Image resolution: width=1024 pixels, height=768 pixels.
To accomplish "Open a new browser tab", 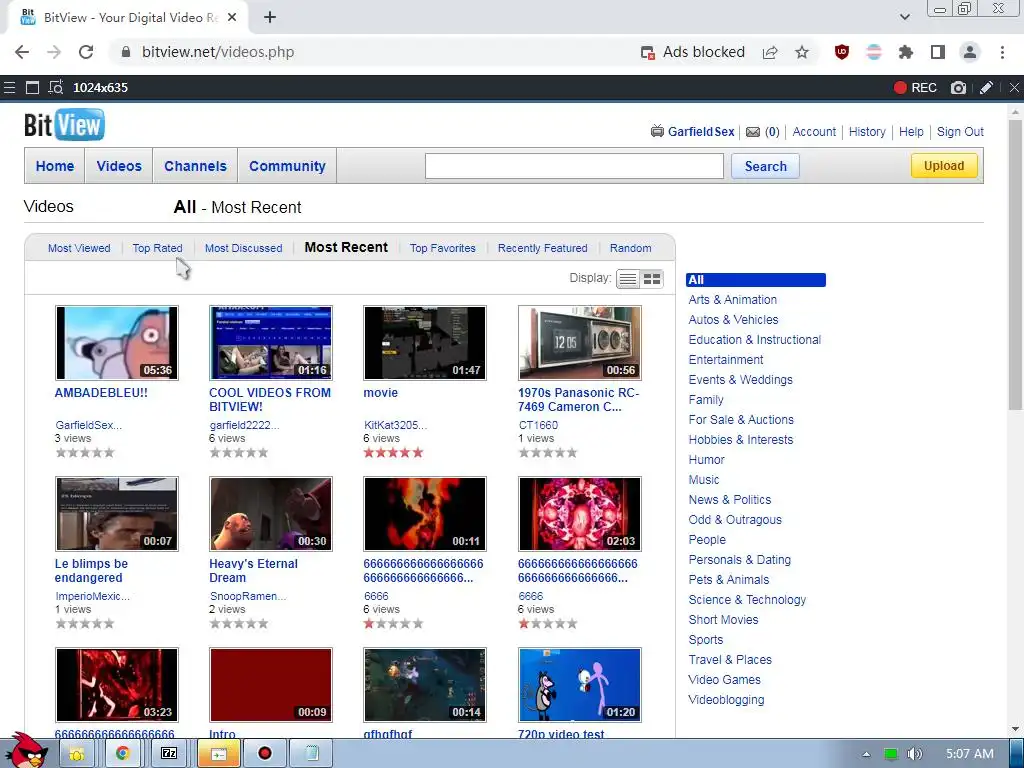I will click(270, 18).
